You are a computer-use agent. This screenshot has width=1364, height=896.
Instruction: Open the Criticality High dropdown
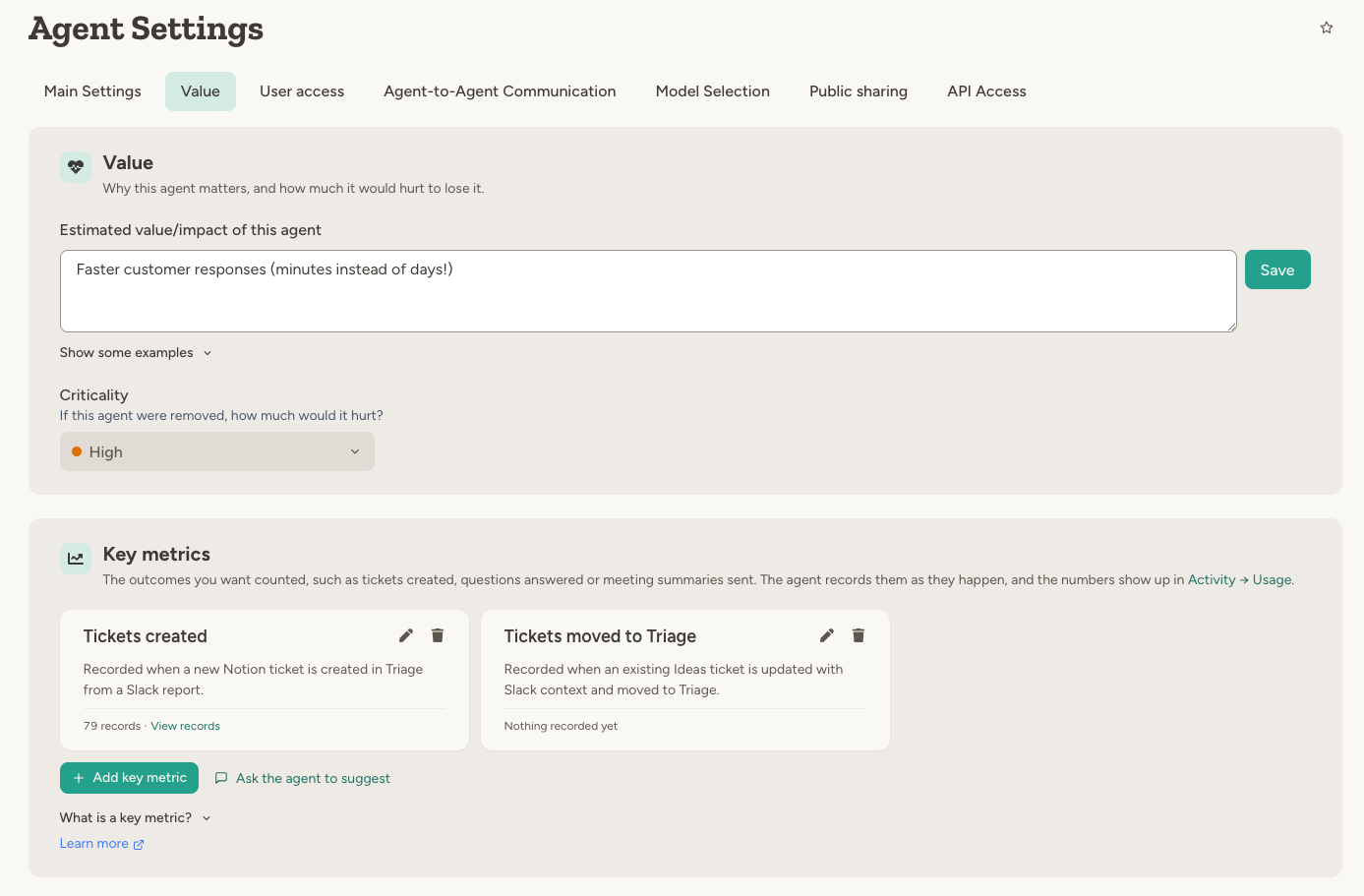[x=217, y=451]
